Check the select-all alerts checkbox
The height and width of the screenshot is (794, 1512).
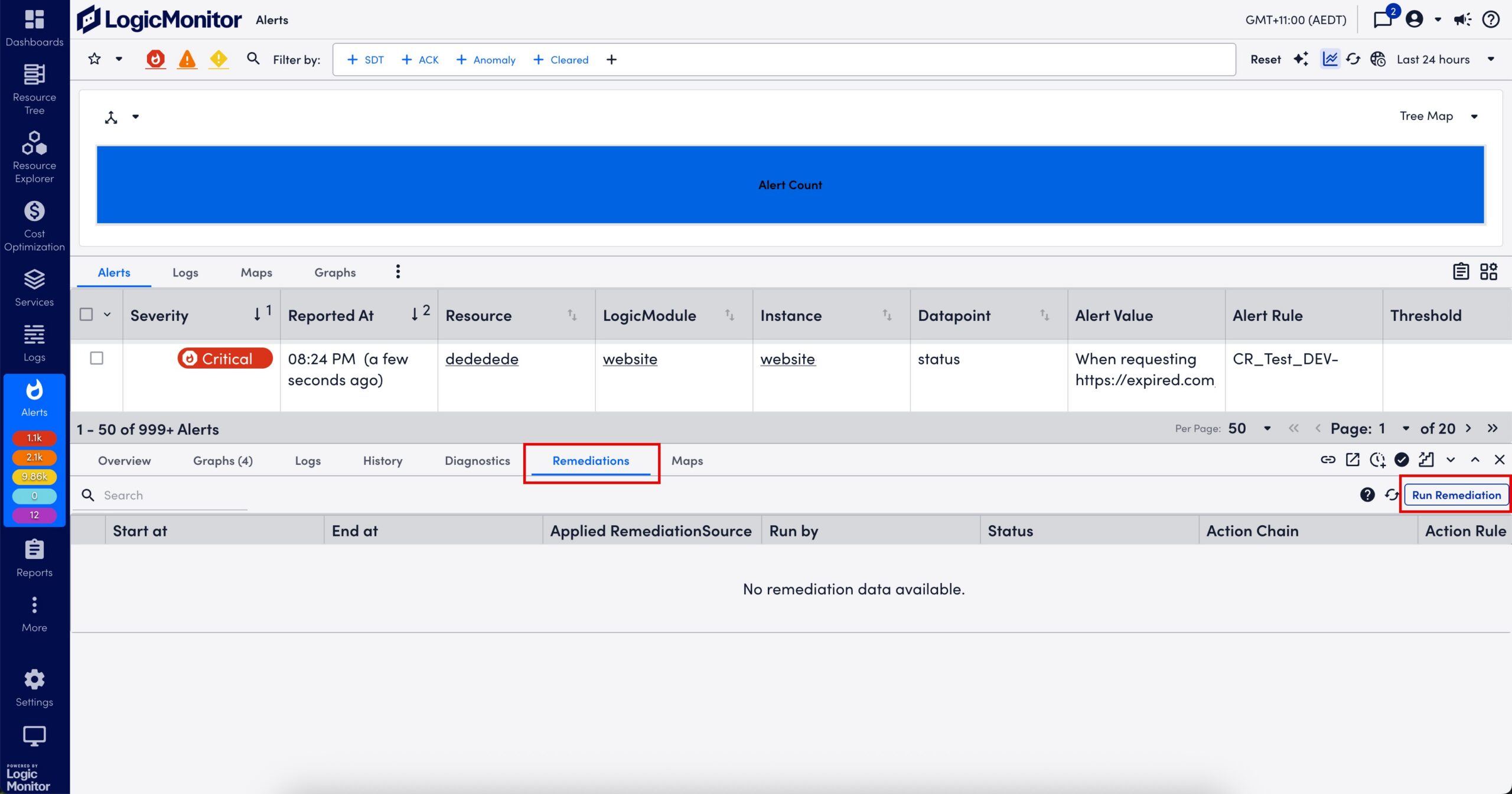86,314
